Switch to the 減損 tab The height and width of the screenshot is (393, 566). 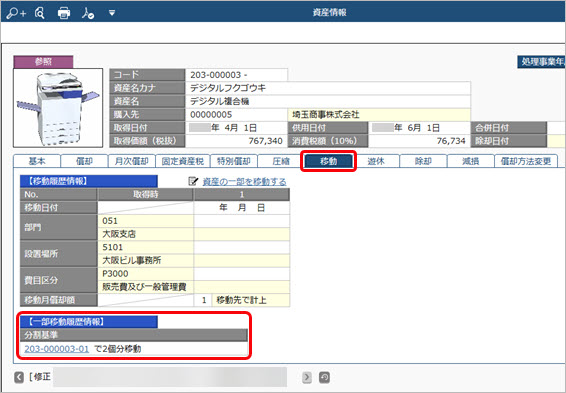(x=470, y=161)
